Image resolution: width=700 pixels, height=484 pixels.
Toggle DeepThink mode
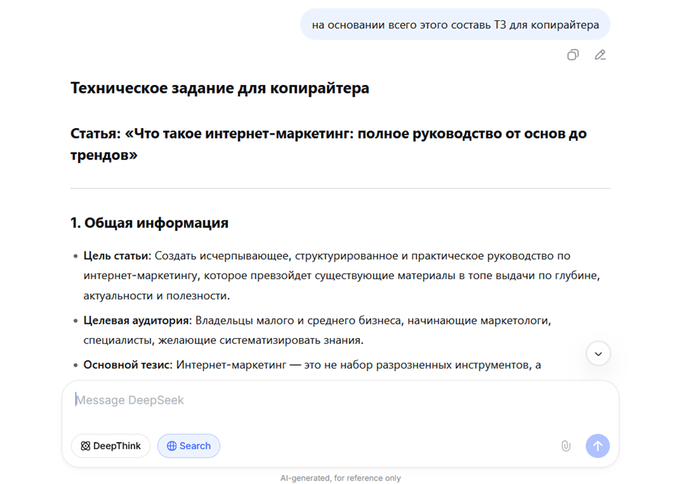(111, 446)
